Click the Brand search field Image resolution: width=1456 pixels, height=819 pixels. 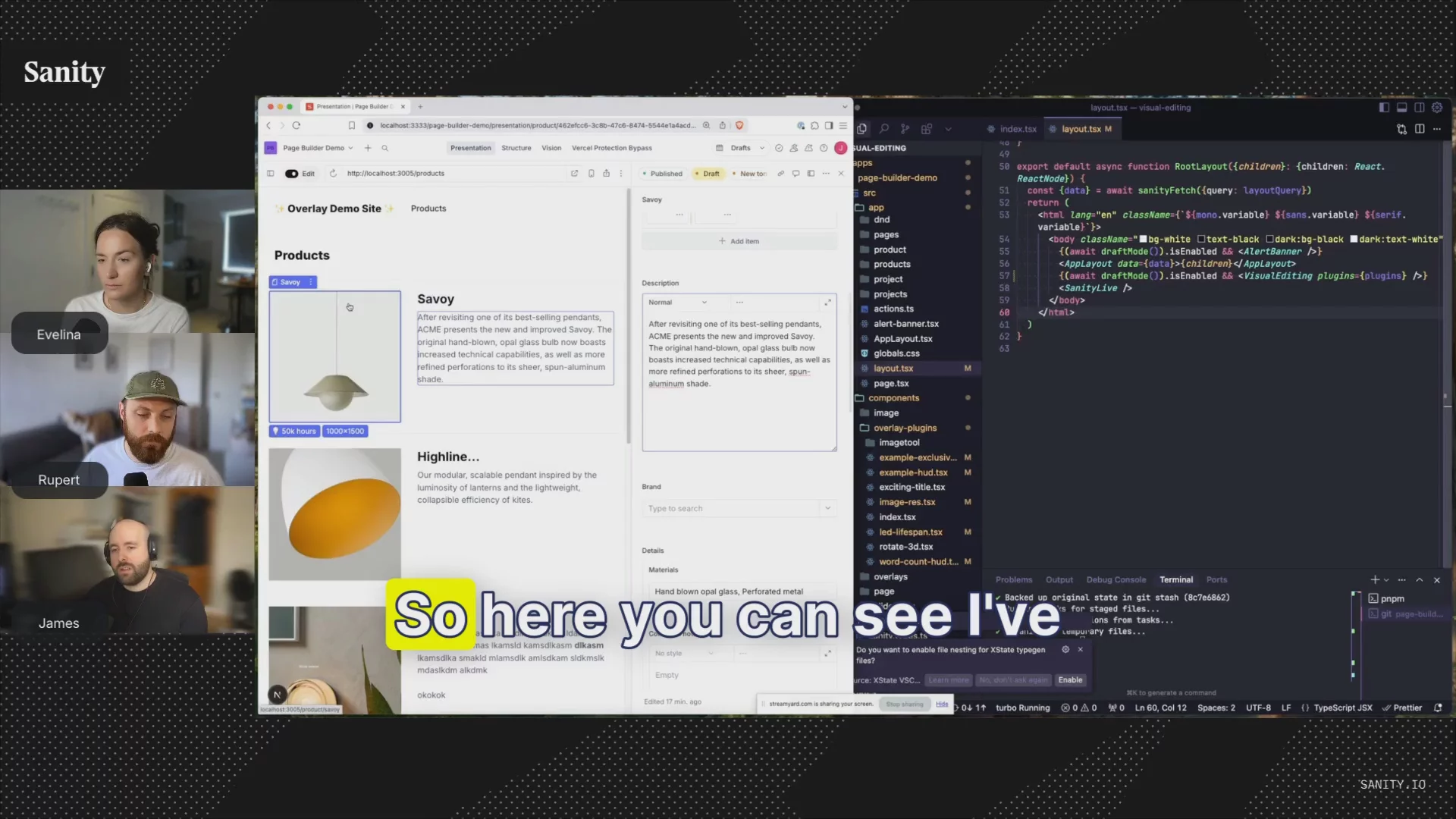732,509
